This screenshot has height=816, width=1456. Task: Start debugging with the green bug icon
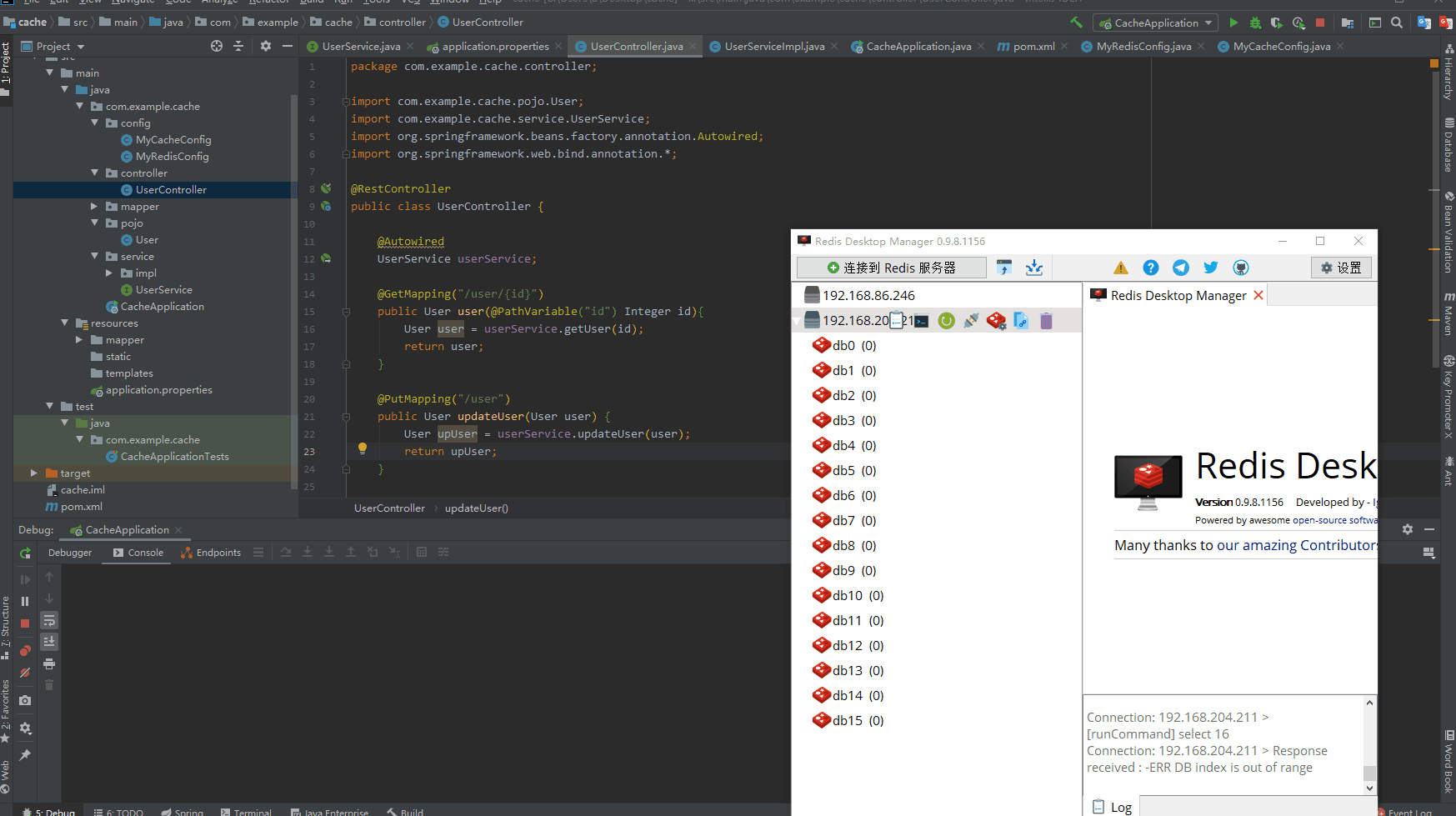(x=1255, y=23)
